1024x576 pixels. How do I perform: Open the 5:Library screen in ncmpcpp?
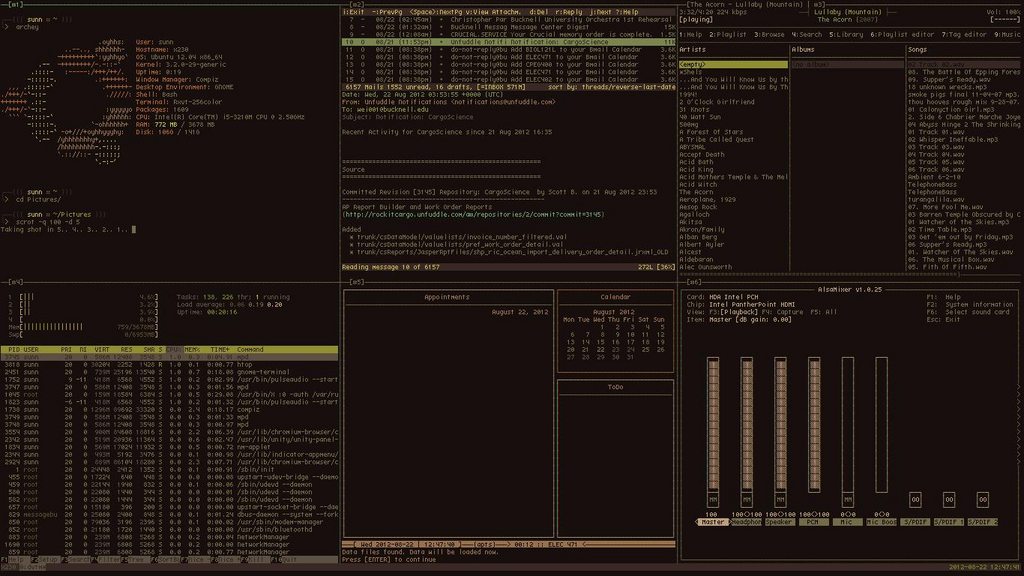point(846,34)
